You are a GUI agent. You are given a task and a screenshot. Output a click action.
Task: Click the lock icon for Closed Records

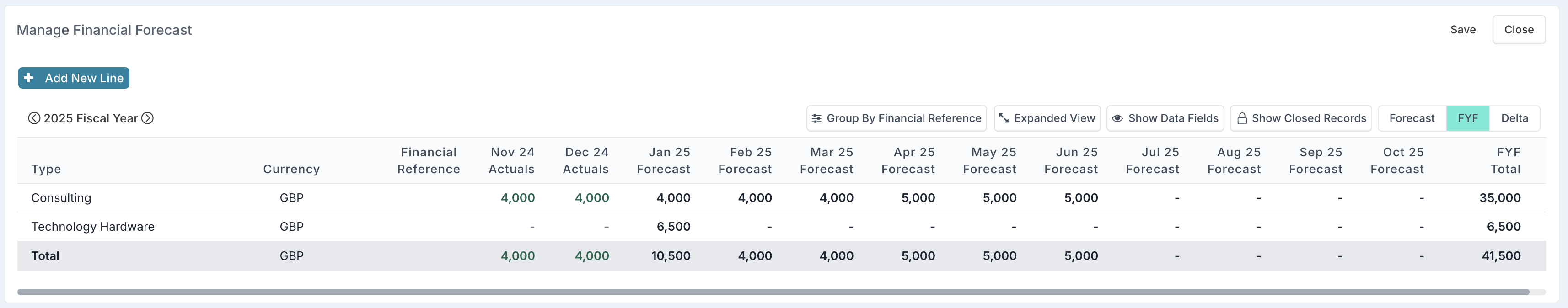click(x=1242, y=118)
